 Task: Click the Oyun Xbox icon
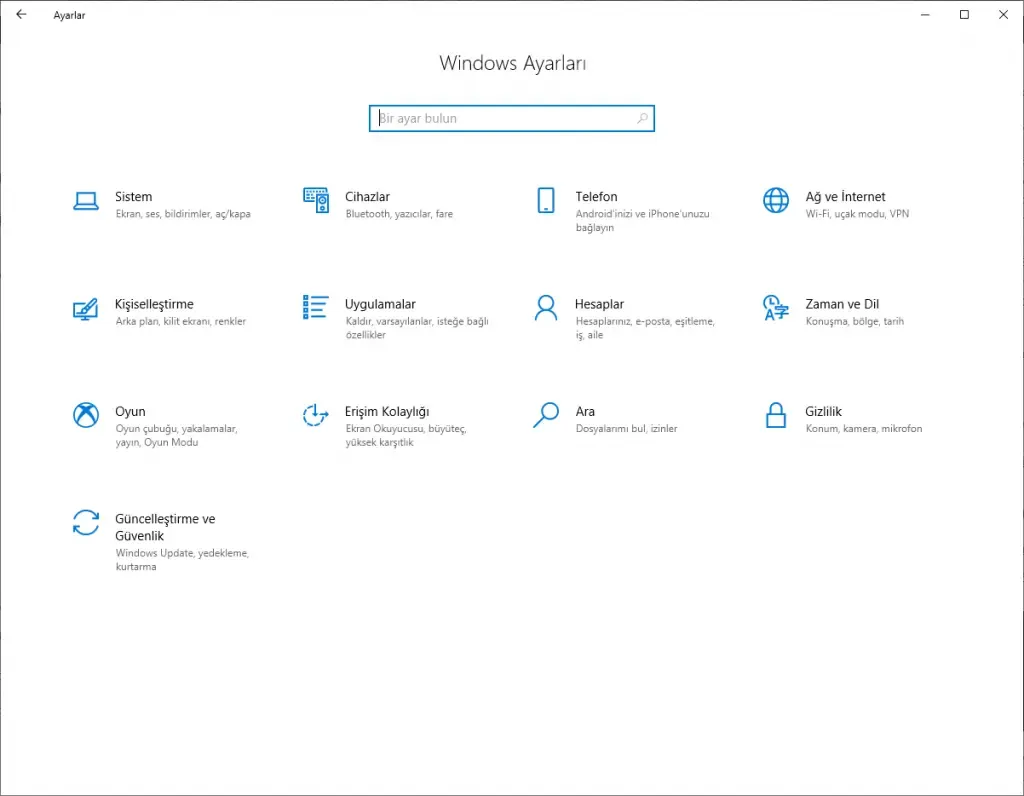86,415
